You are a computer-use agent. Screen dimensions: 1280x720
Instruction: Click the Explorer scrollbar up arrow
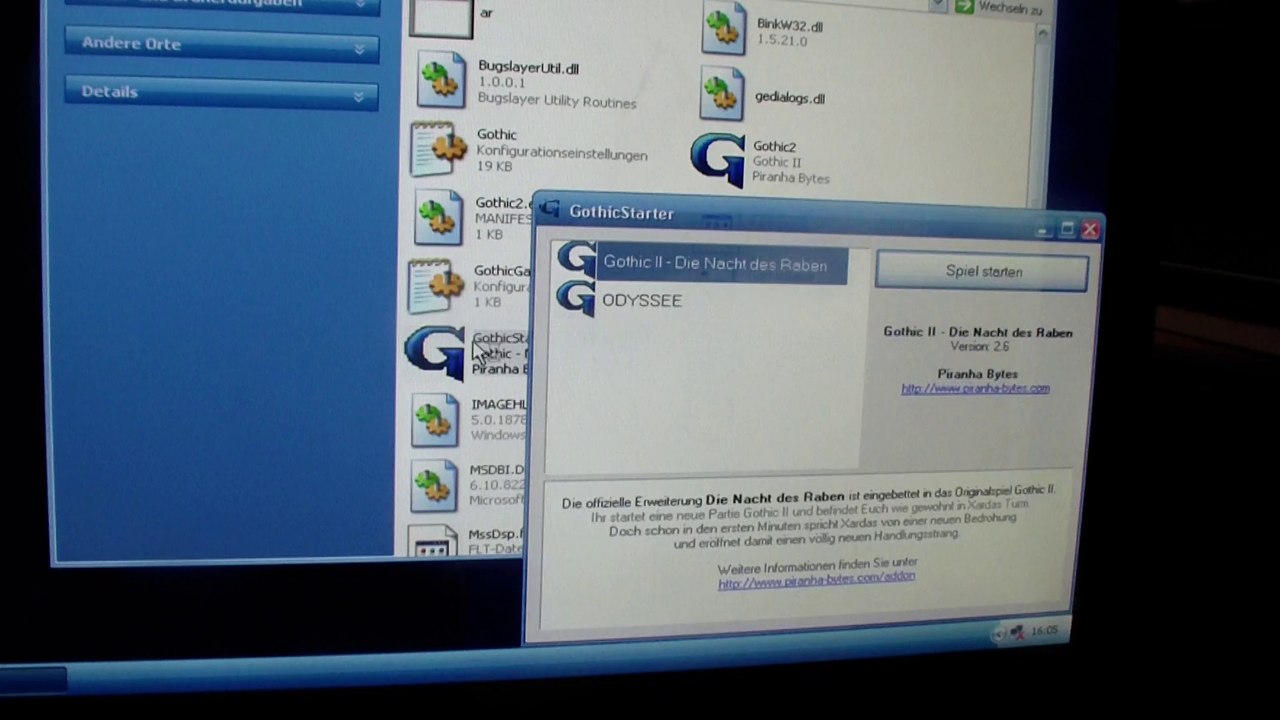pyautogui.click(x=1041, y=33)
